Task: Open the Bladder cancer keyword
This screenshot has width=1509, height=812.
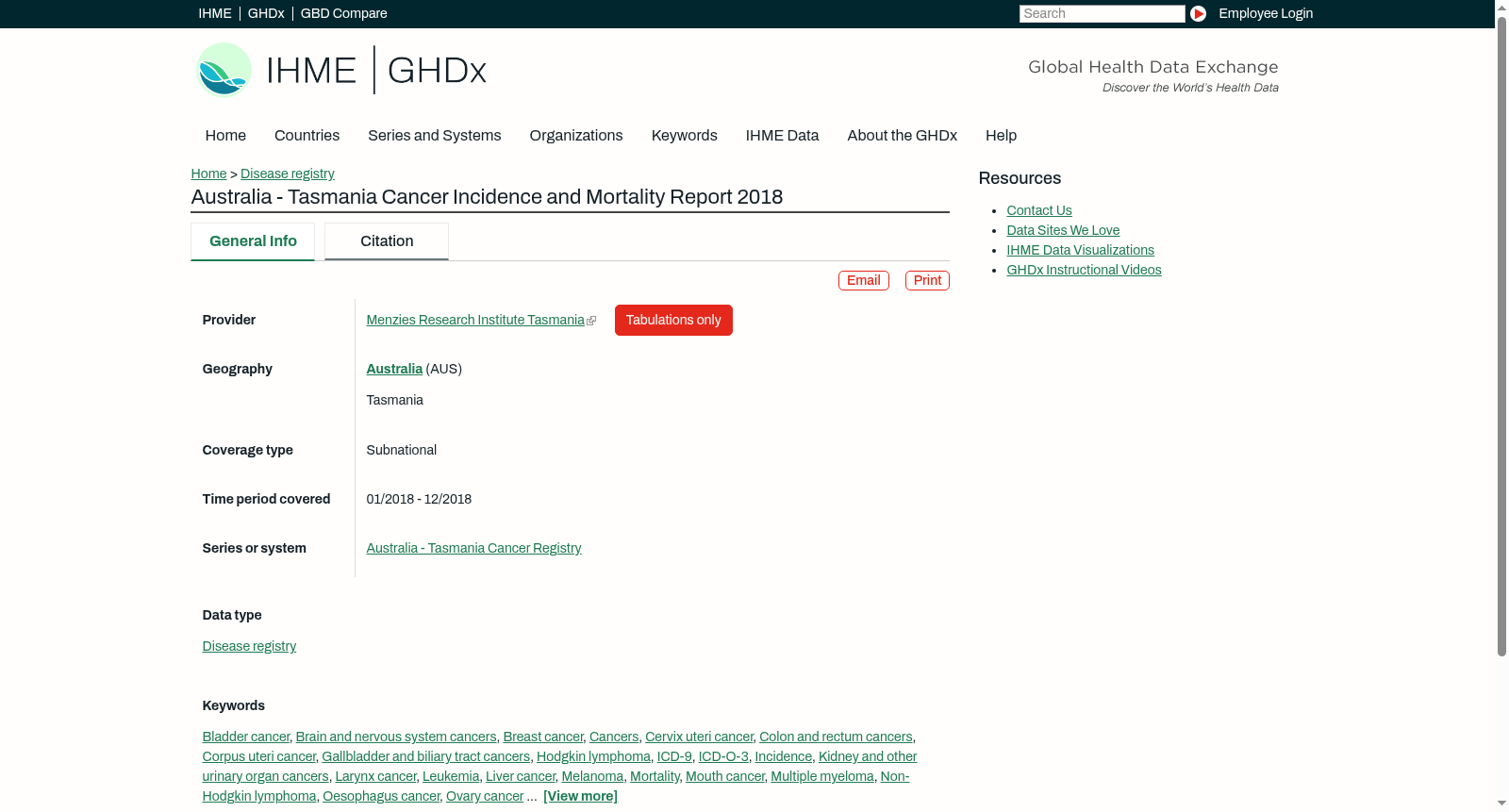Action: point(246,737)
